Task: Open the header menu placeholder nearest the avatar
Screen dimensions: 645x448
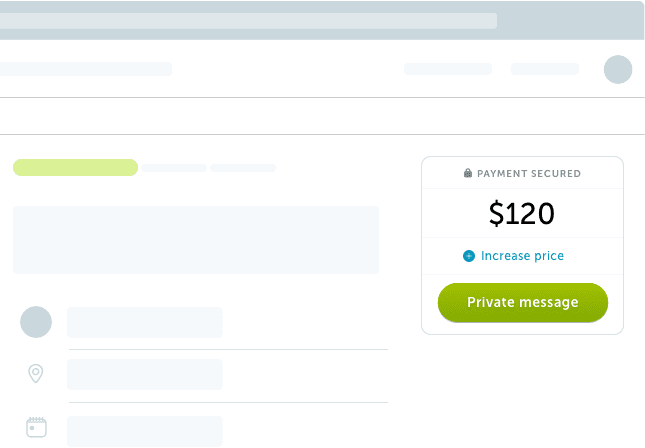Action: pos(545,69)
